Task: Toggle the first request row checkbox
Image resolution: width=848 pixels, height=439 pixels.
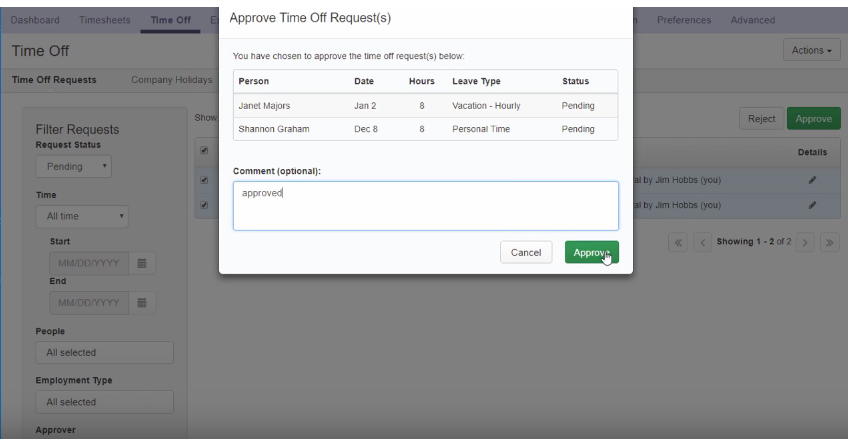Action: tap(205, 180)
